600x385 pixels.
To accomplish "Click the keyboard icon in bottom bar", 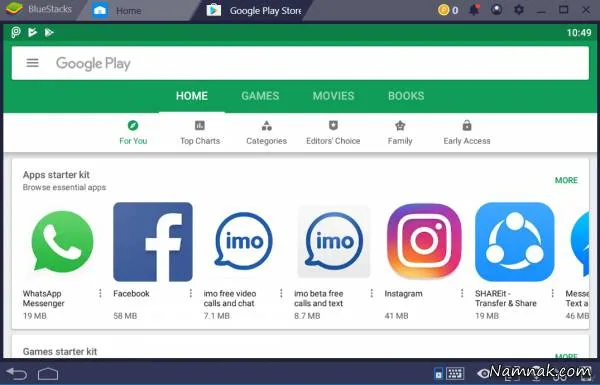I will click(455, 373).
